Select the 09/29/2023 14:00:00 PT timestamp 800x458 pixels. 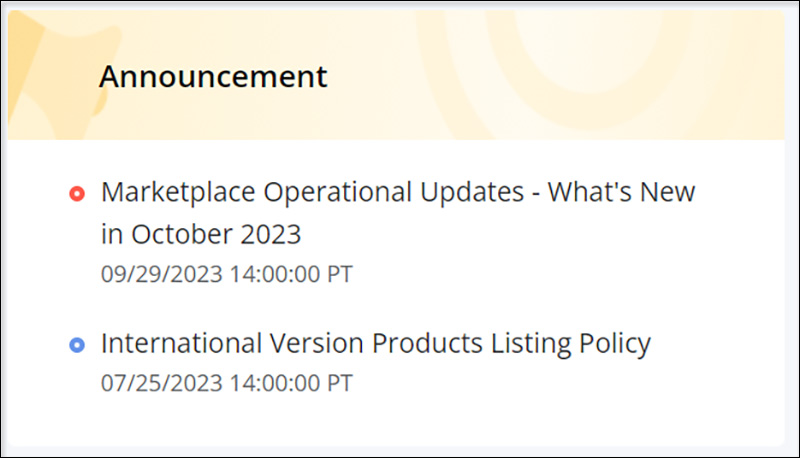227,274
